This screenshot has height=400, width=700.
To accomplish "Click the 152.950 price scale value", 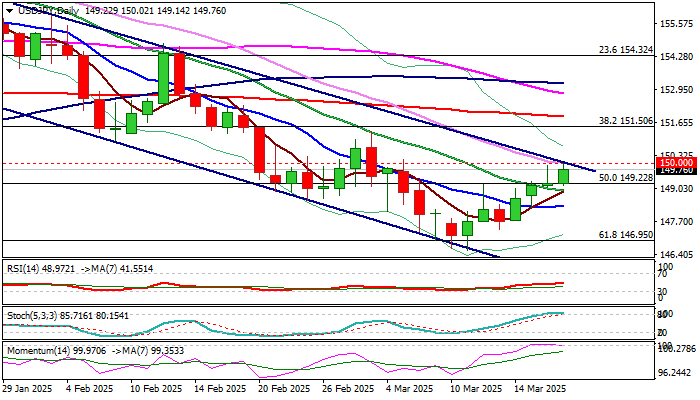I will pos(676,90).
